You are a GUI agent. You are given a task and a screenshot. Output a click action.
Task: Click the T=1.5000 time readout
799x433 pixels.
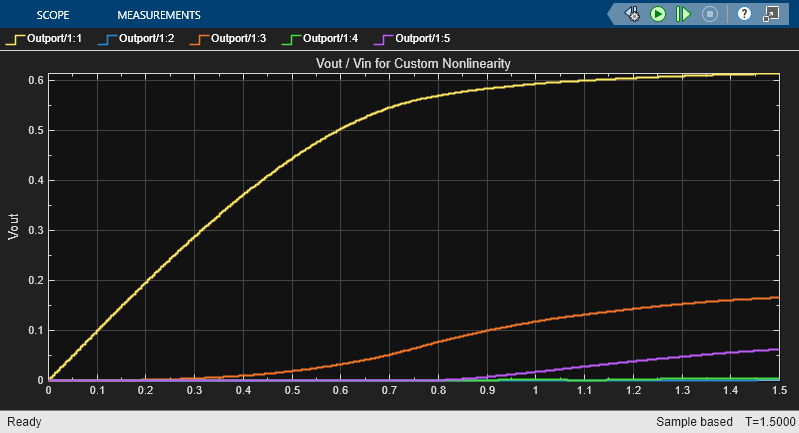770,422
